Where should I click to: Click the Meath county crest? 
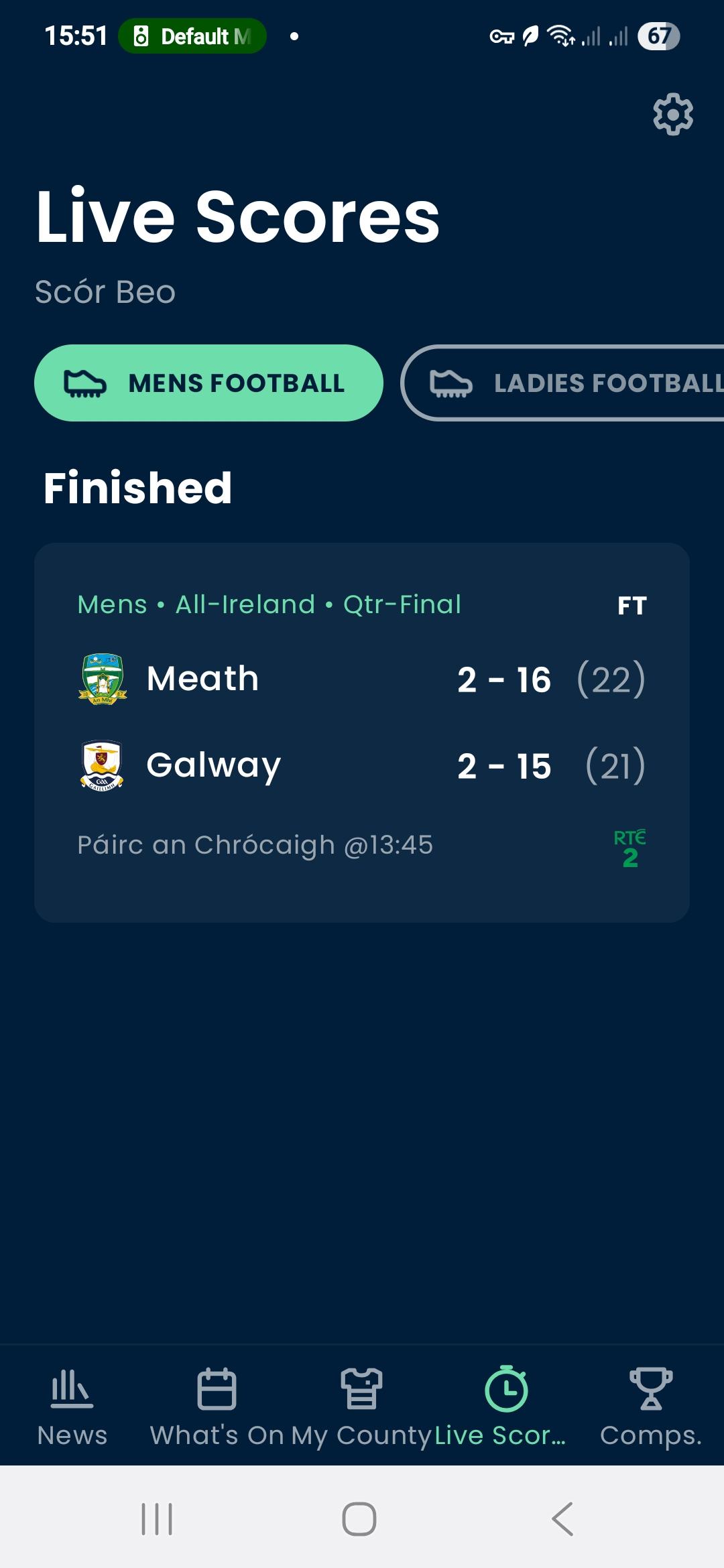(x=103, y=679)
